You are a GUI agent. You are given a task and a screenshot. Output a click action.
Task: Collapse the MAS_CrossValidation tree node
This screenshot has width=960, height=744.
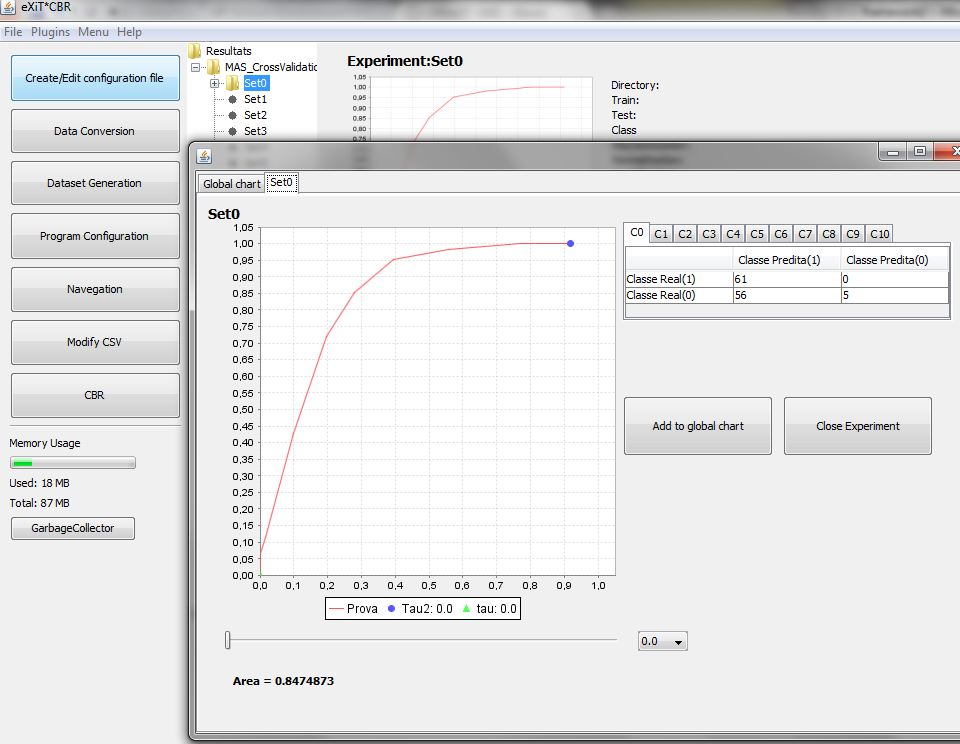click(195, 67)
